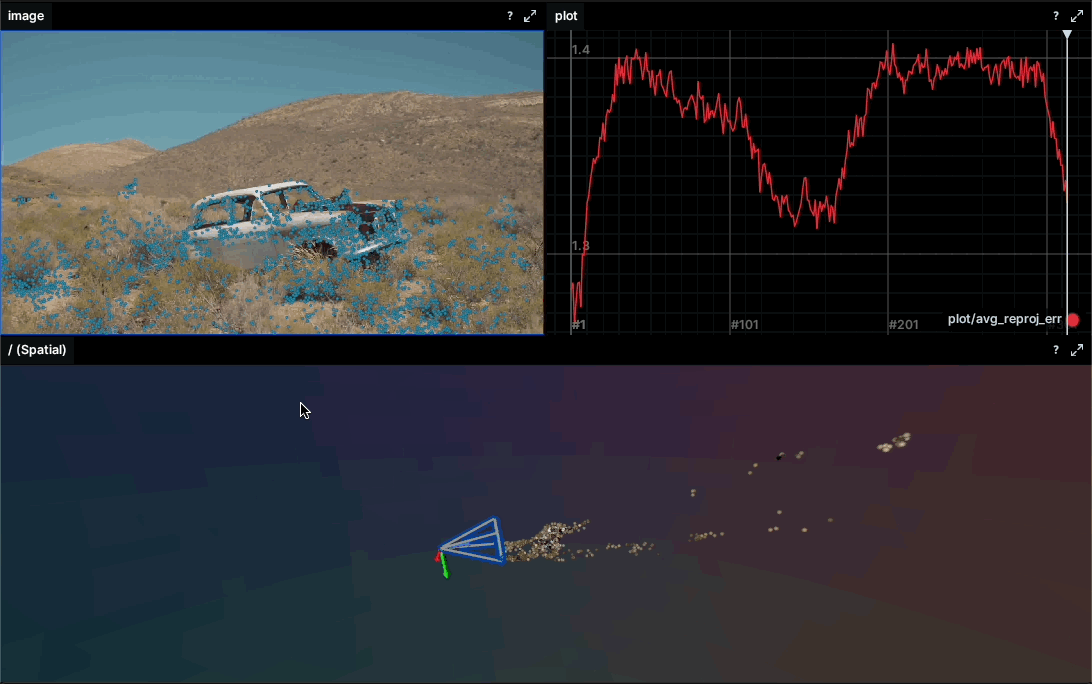The image size is (1092, 684).
Task: Click the plot/avg_reproj_err legend label
Action: pyautogui.click(x=1004, y=319)
